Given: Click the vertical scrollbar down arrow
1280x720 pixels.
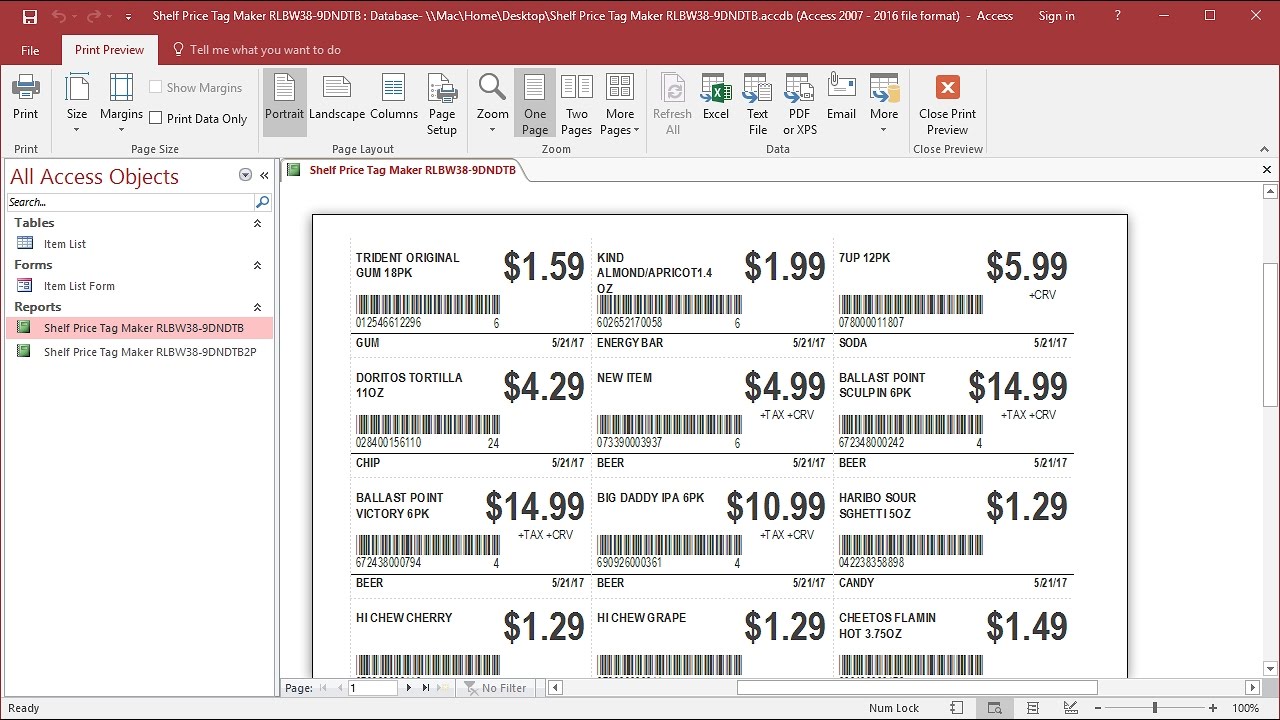Looking at the screenshot, I should [x=1271, y=669].
